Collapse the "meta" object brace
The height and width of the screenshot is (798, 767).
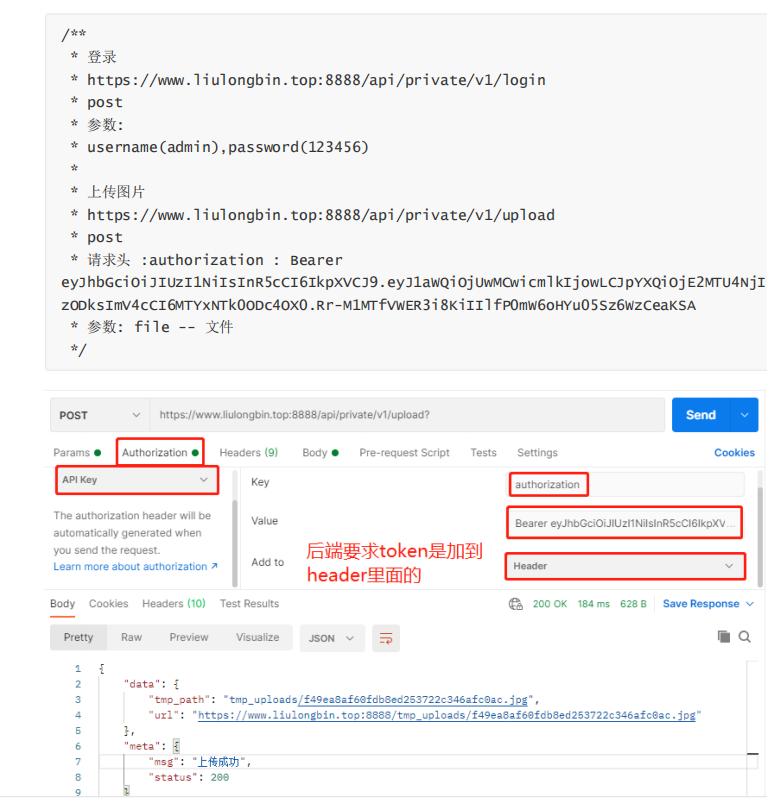[176, 746]
